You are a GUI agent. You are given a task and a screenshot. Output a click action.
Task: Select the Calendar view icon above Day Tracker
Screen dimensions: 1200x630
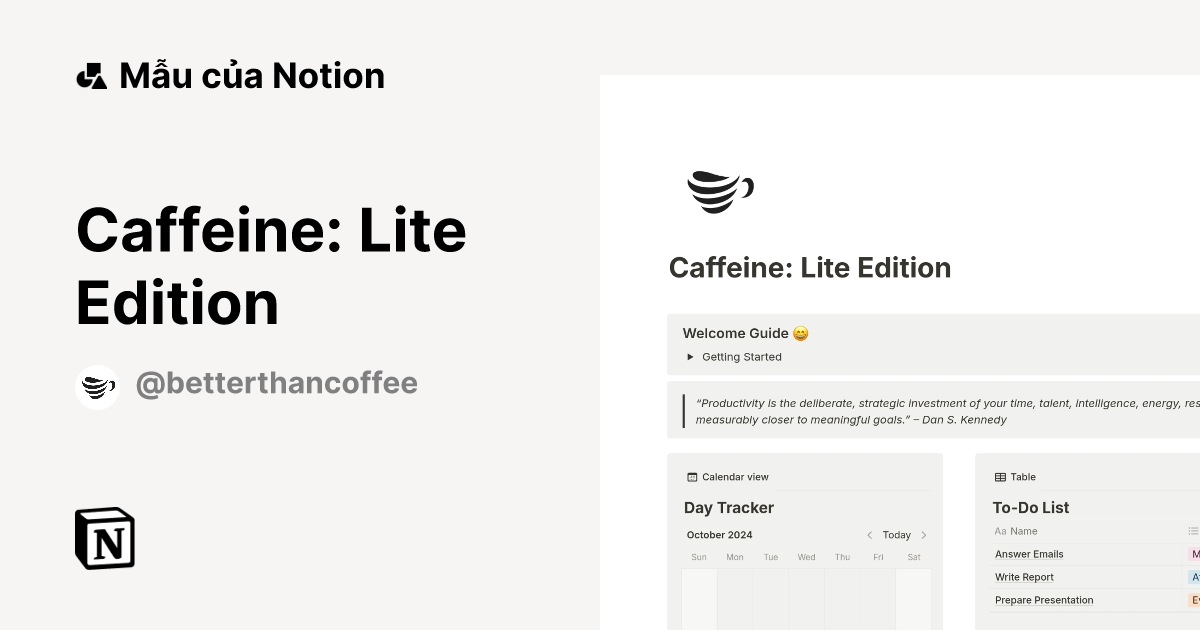tap(691, 476)
